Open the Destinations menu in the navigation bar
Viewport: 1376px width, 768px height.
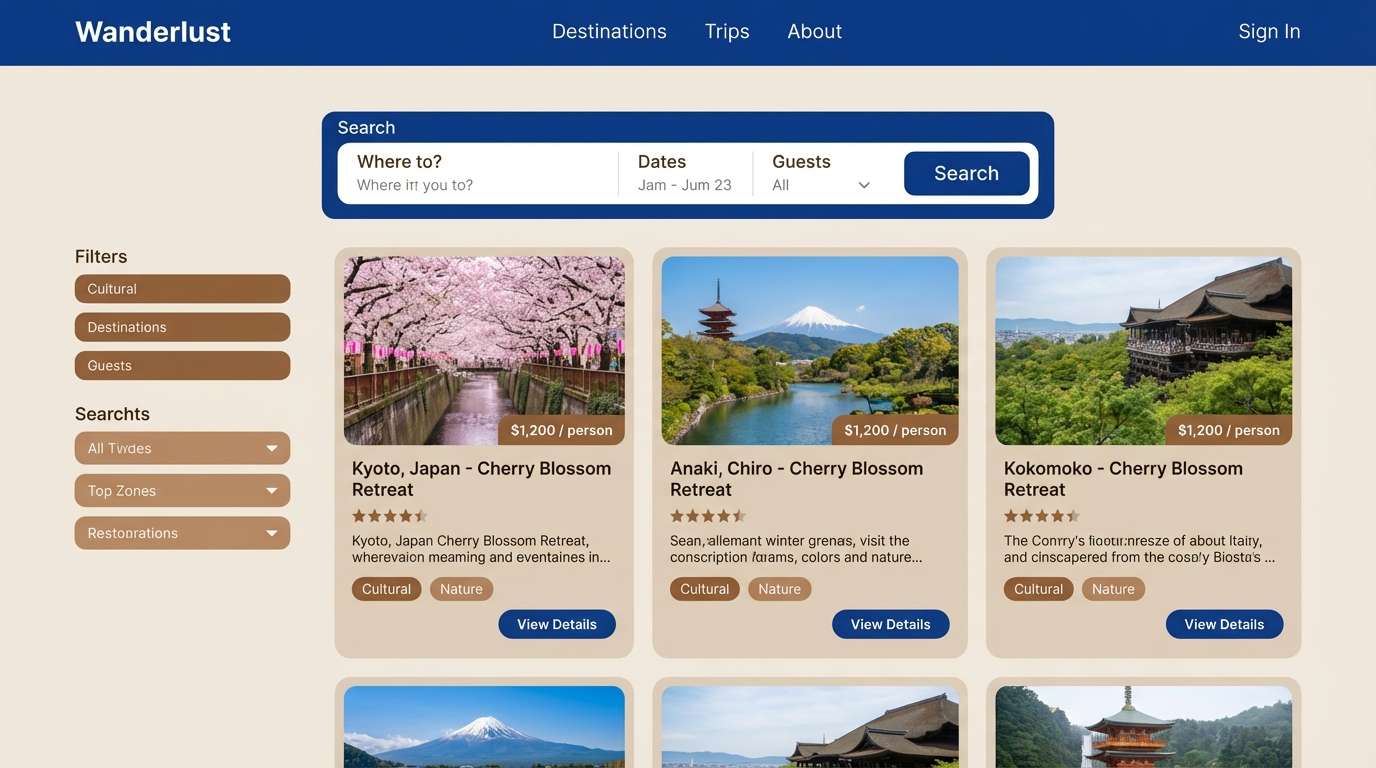pyautogui.click(x=609, y=31)
